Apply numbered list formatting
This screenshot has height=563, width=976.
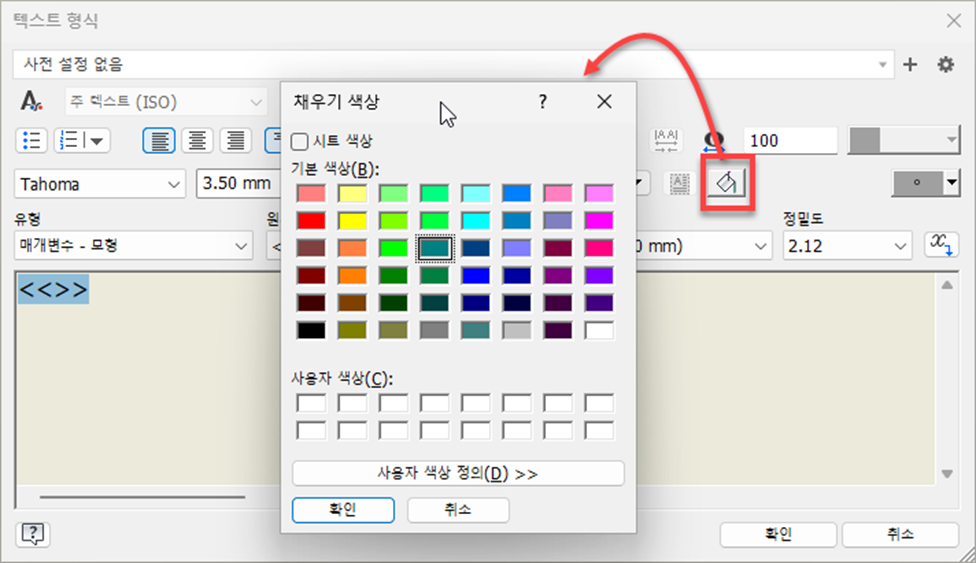tap(70, 141)
